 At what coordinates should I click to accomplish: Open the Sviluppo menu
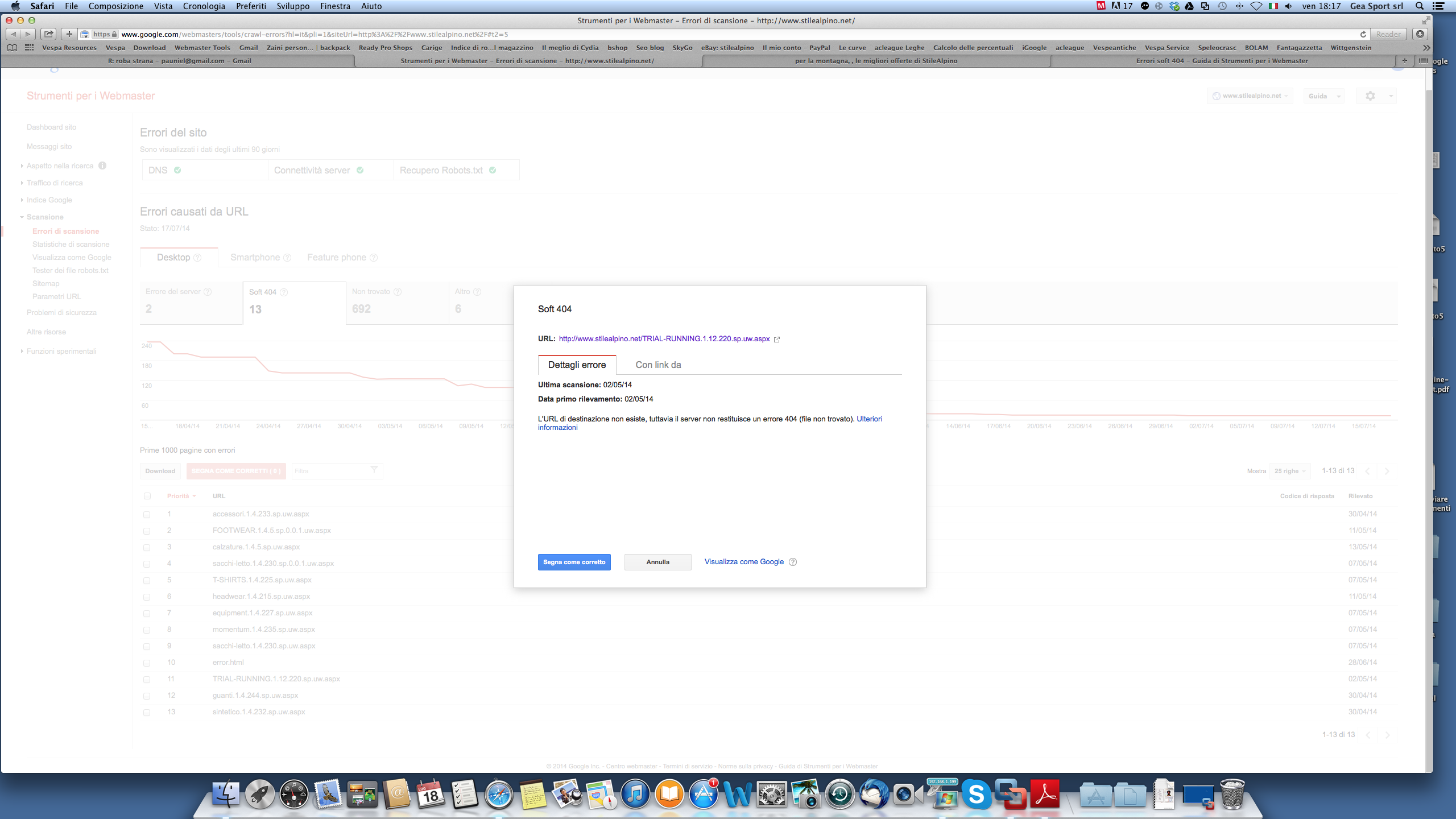point(293,6)
